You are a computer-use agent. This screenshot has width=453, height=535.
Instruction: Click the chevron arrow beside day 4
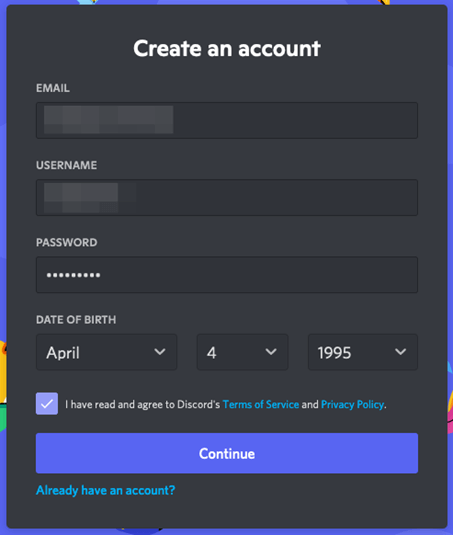(271, 352)
